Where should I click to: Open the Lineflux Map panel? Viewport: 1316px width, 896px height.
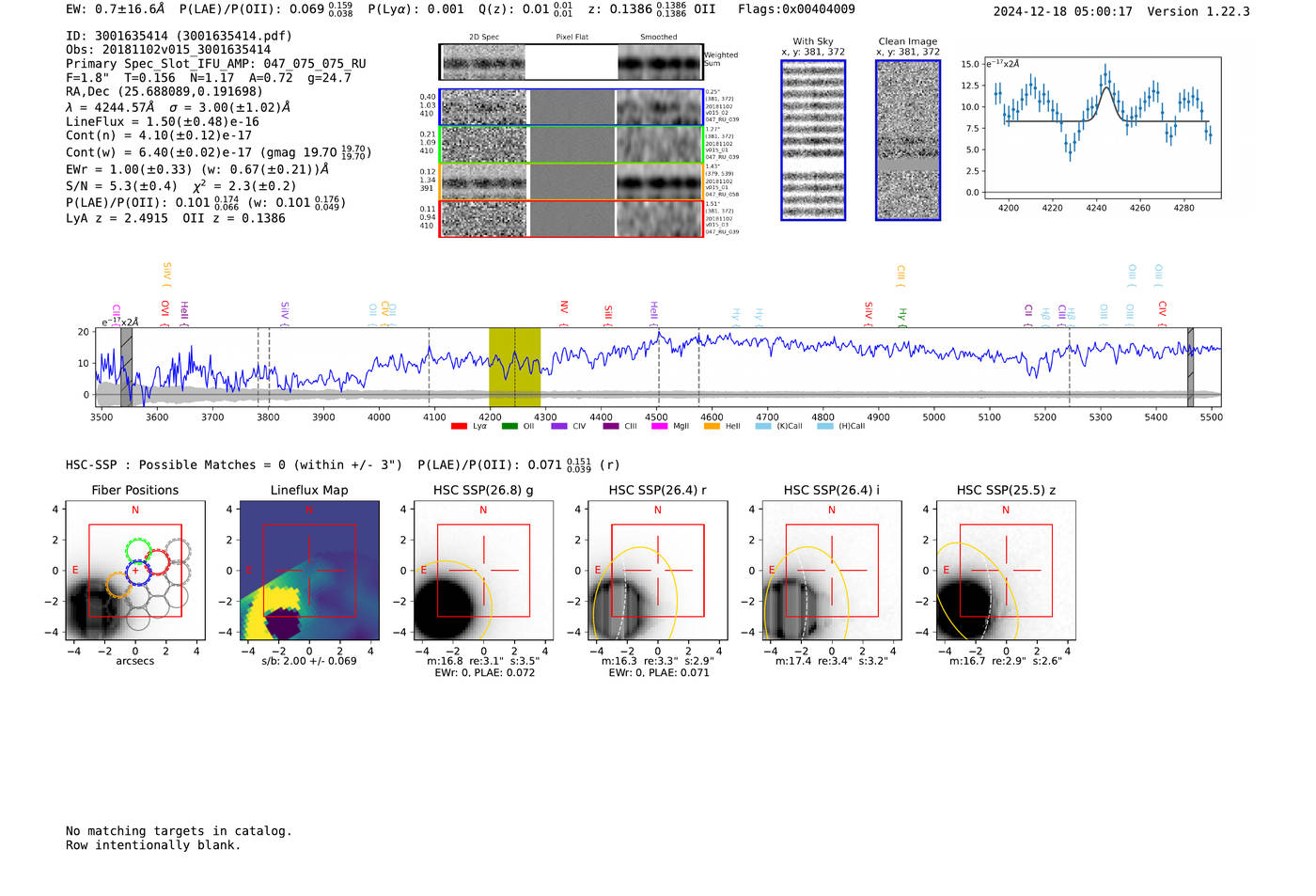309,571
